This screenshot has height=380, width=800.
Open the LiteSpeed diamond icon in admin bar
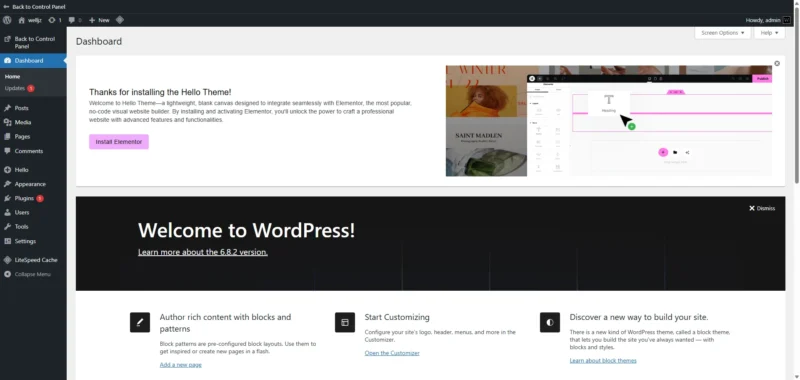click(119, 20)
